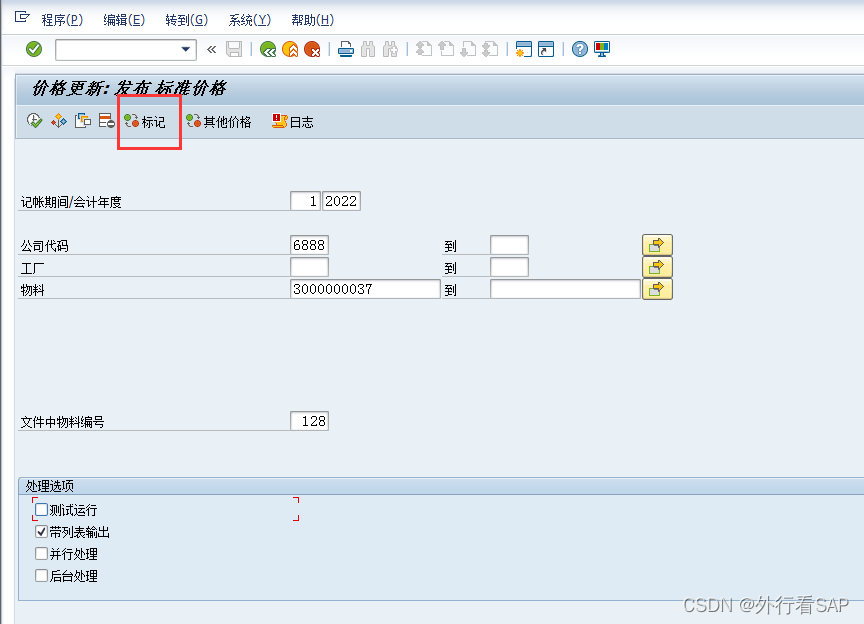Open the command field dropdown arrow
This screenshot has width=864, height=624.
coord(186,50)
